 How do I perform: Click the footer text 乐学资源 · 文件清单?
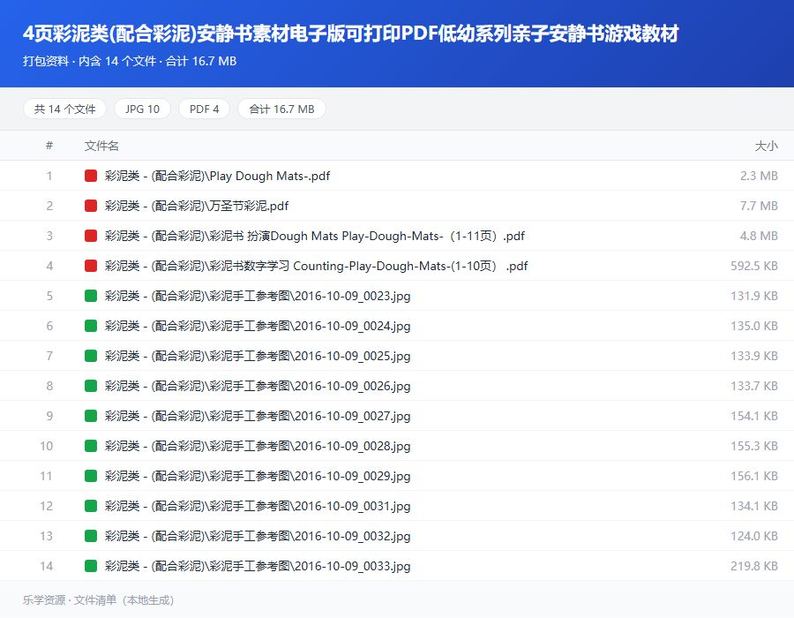pyautogui.click(x=98, y=600)
